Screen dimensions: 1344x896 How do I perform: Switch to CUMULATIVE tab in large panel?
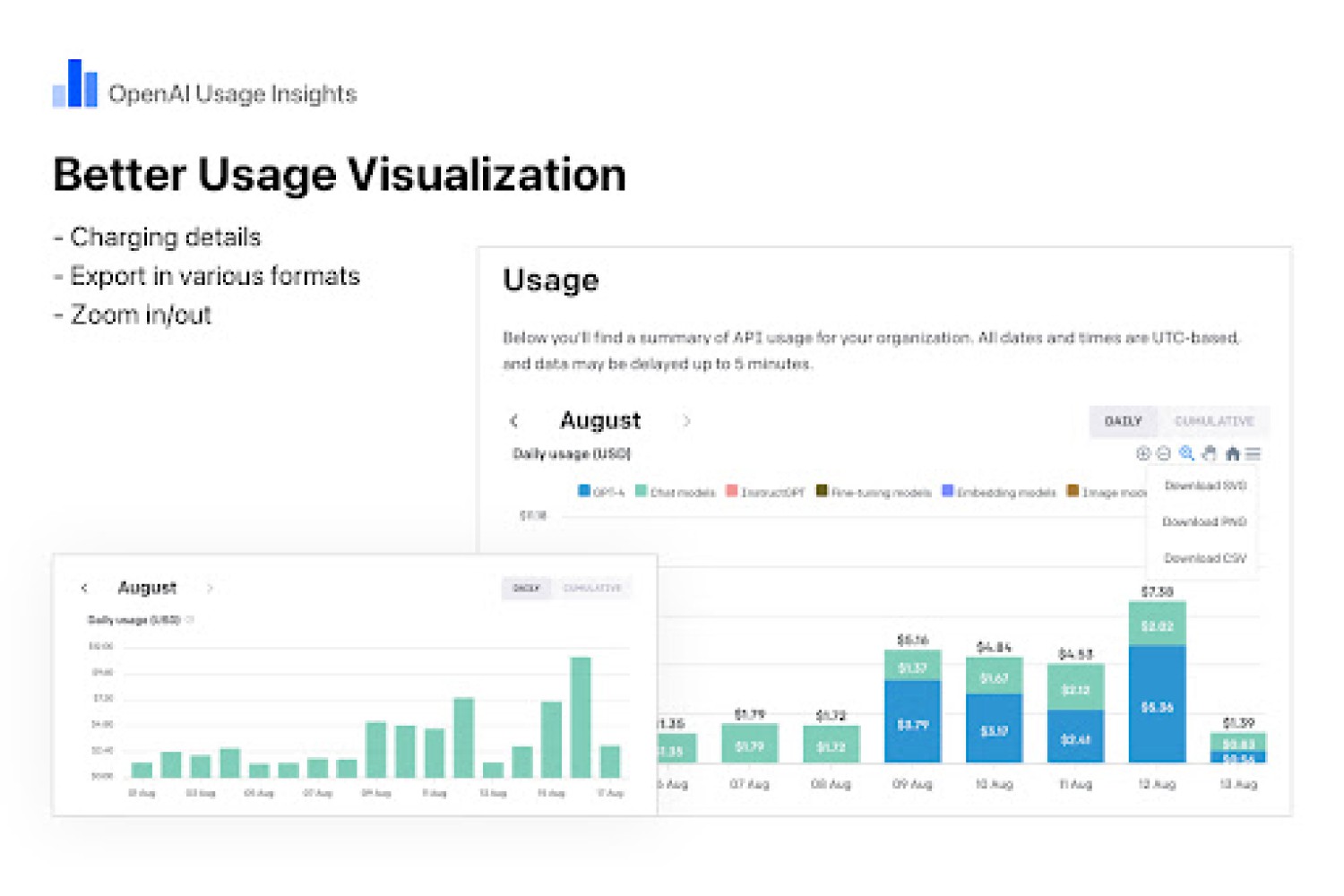point(1214,421)
